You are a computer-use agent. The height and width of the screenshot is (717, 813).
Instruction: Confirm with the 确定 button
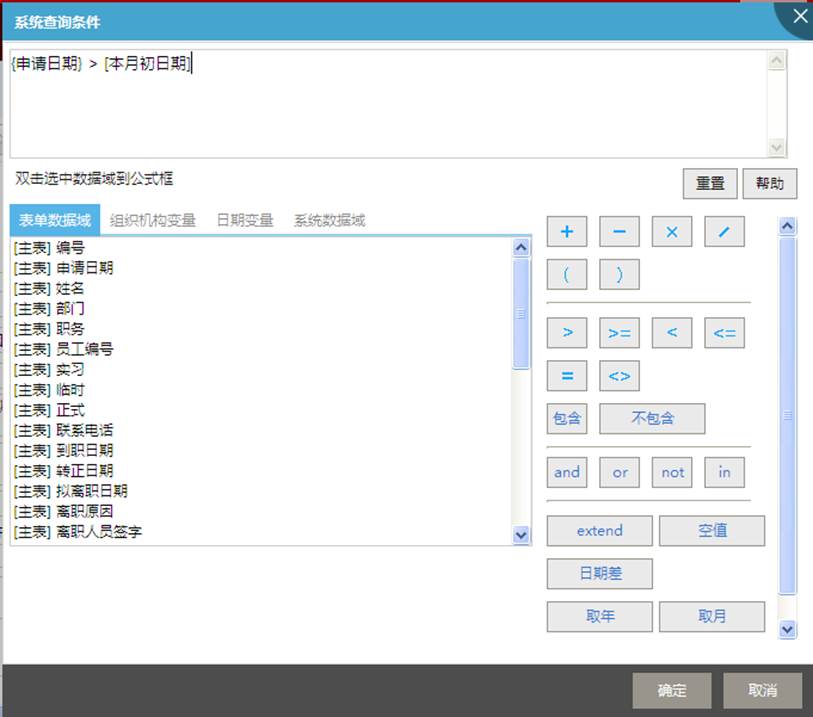coord(672,691)
